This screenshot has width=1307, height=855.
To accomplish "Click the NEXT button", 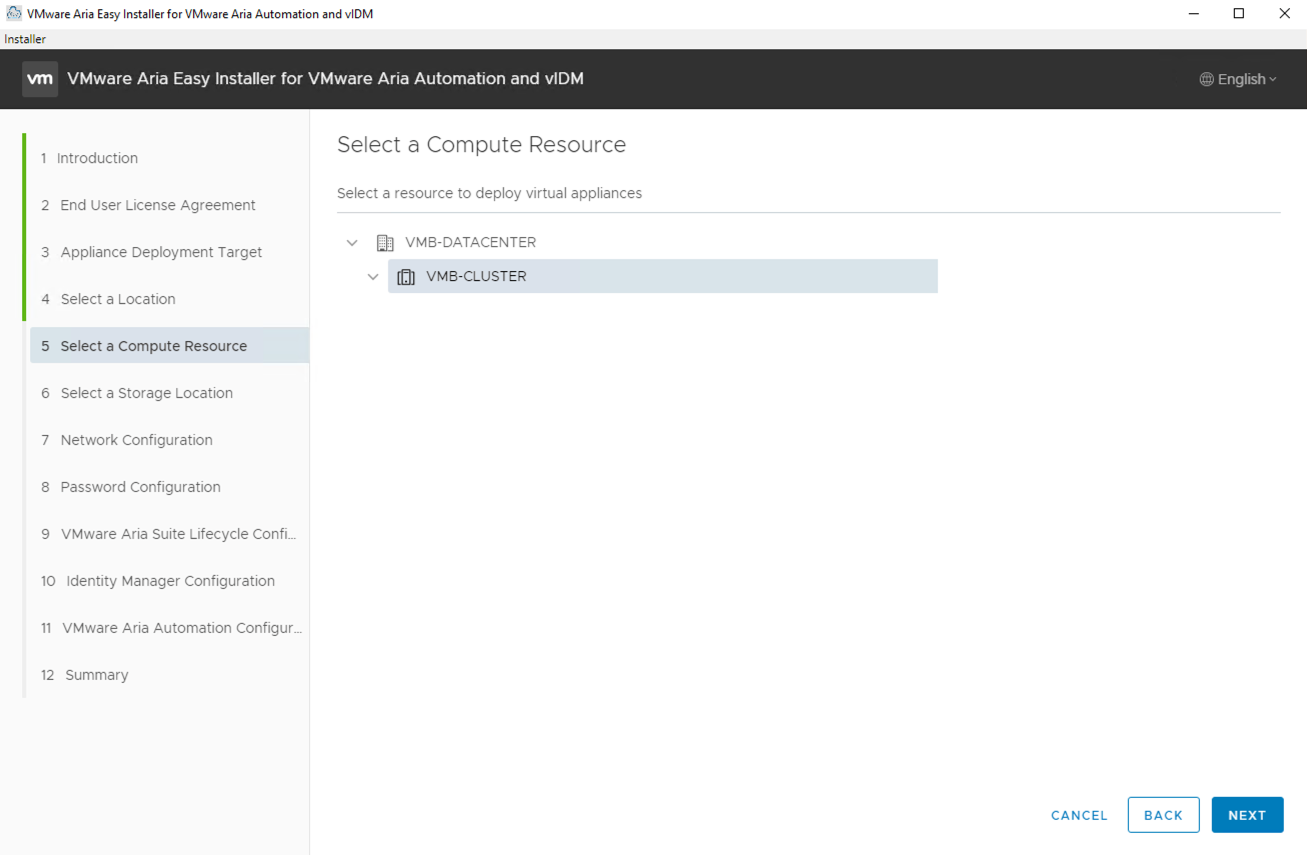I will point(1247,815).
